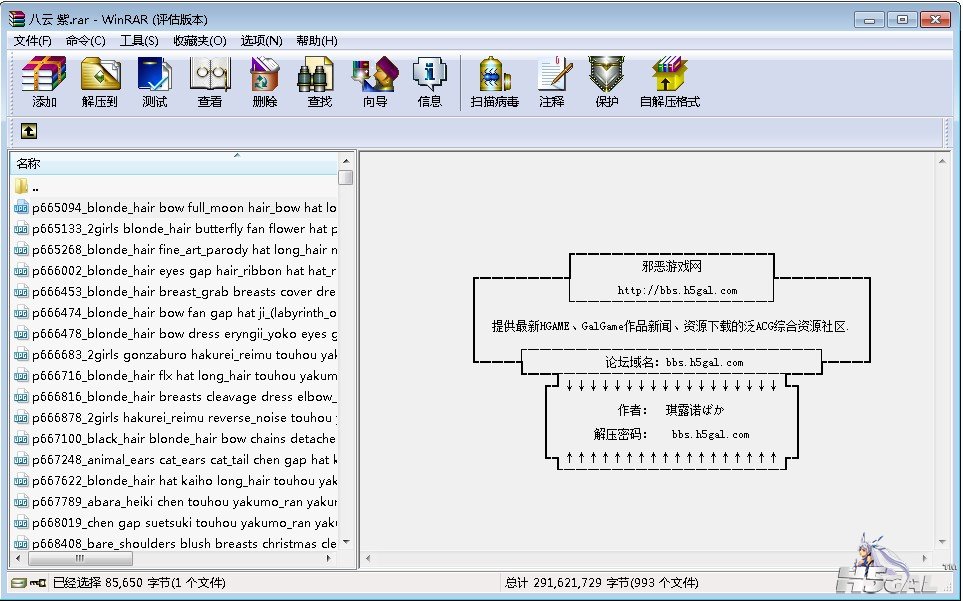Click 总计 291,621,729 字节 status text

point(601,583)
